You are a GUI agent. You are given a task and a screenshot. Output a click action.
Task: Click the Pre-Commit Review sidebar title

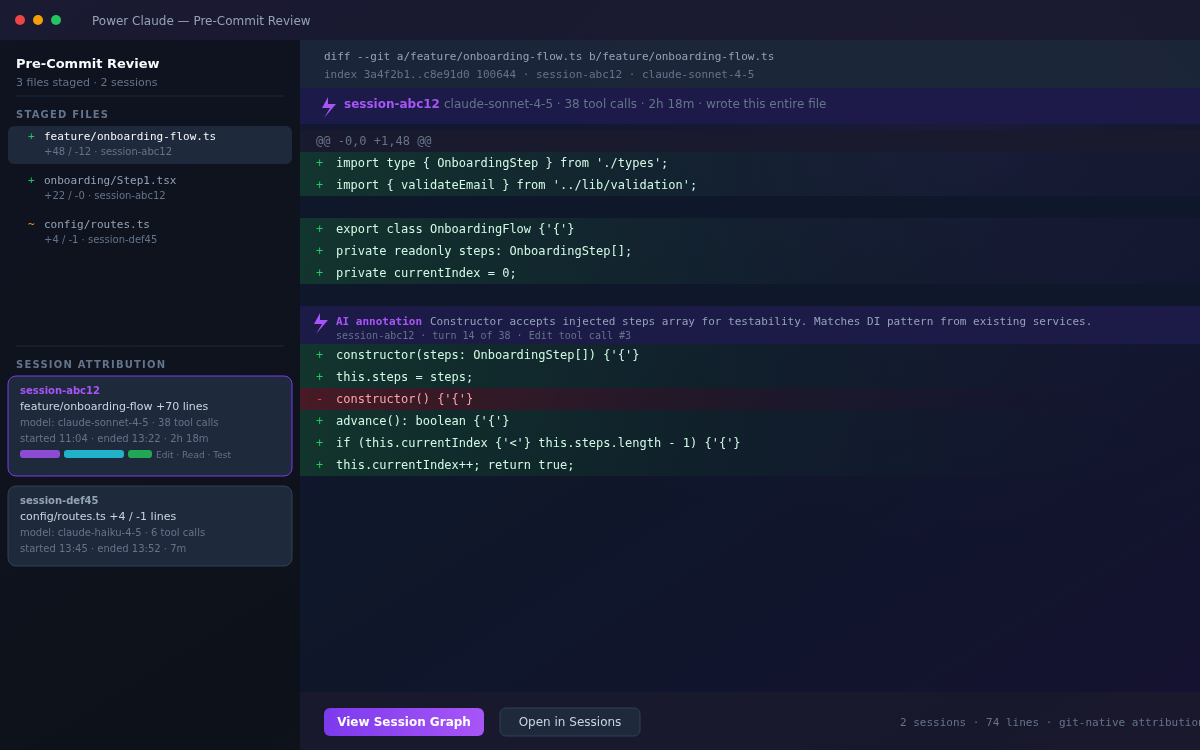point(88,64)
